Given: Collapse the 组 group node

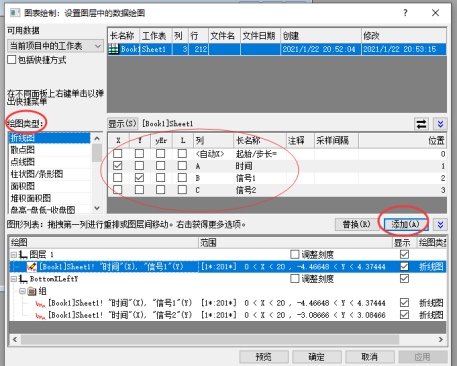Looking at the screenshot, I should coord(22,291).
